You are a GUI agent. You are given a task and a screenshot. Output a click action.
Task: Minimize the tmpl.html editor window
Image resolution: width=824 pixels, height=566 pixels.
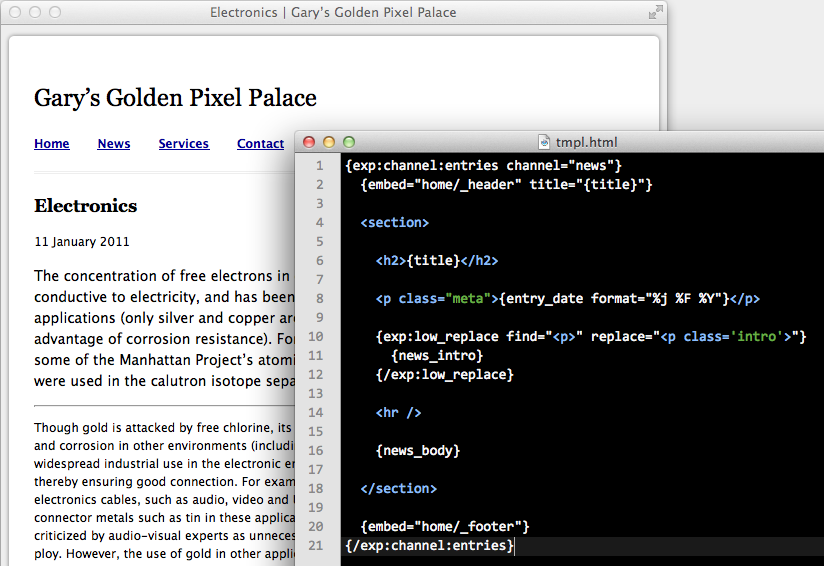[x=329, y=142]
